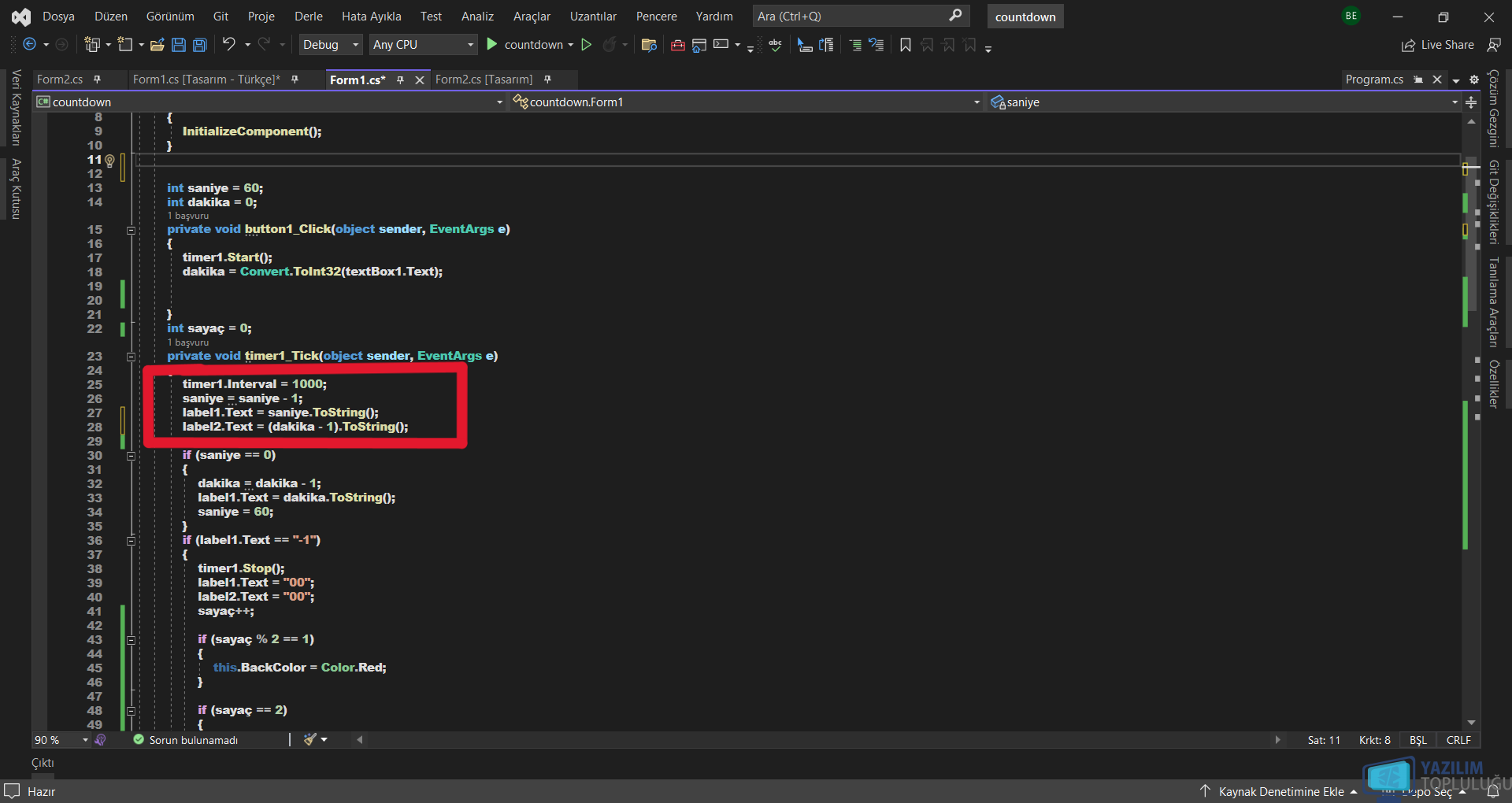The height and width of the screenshot is (803, 1512).
Task: Click the Sorun bulunamadı status indicator
Action: [x=186, y=740]
